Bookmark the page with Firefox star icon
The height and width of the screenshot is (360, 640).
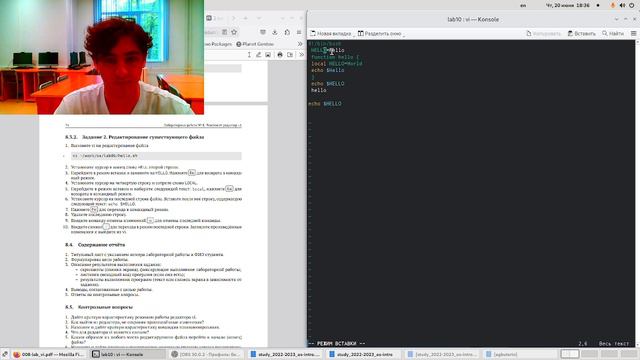coord(234,32)
